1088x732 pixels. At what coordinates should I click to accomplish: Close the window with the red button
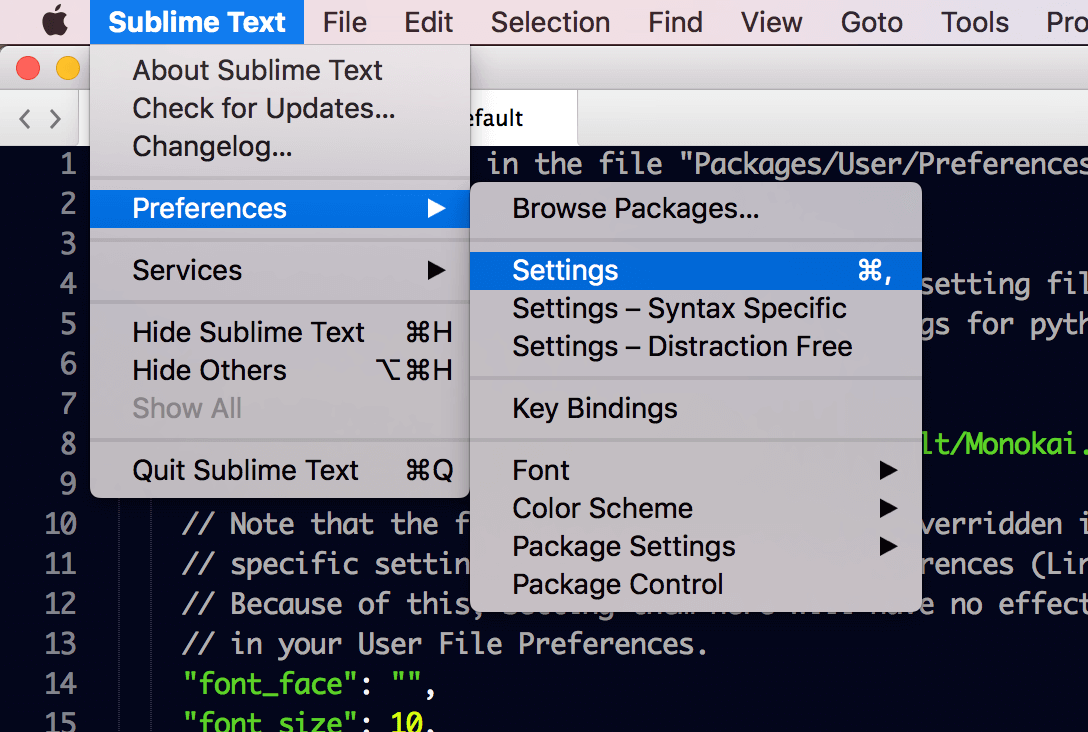coord(28,68)
